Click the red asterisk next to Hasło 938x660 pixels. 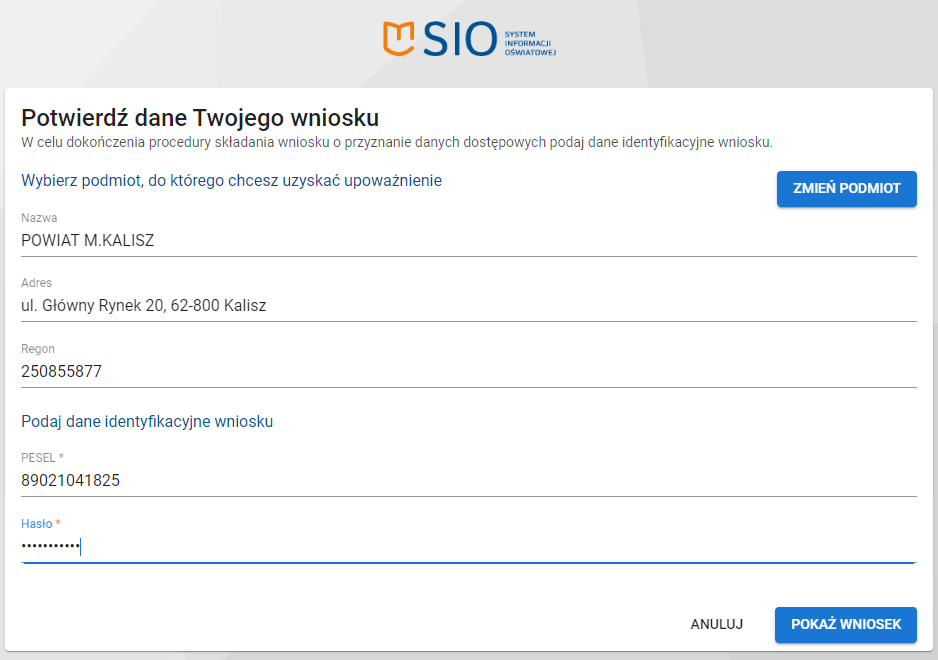tap(56, 523)
